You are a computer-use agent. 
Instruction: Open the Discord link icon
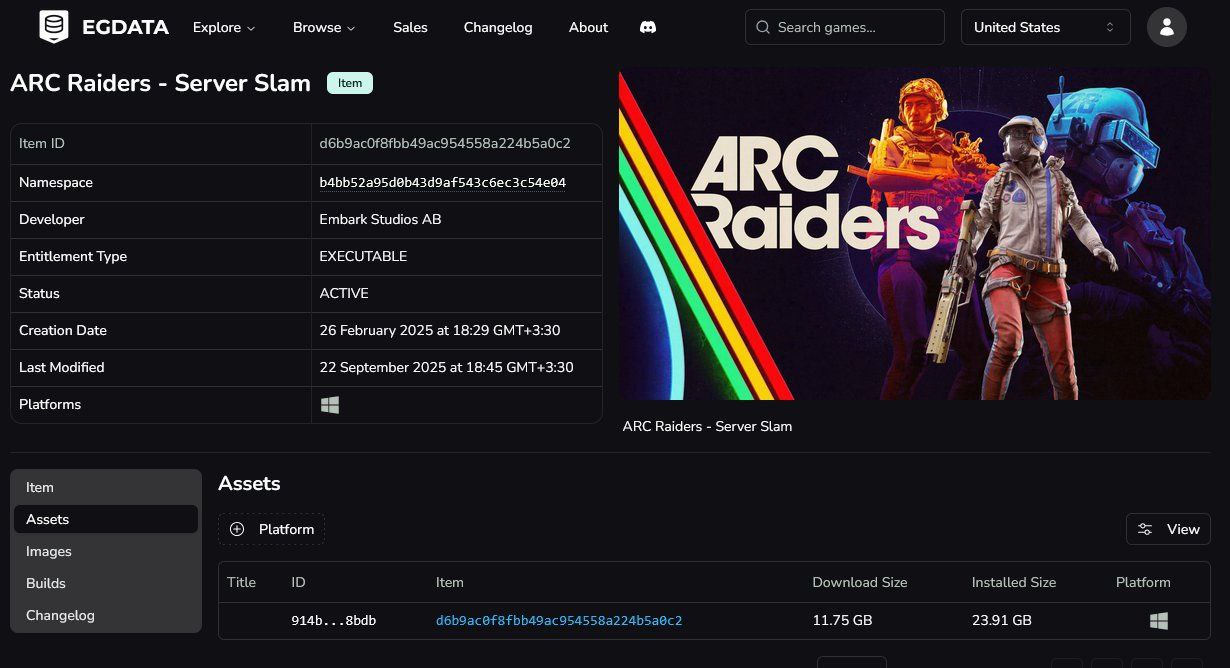[648, 27]
